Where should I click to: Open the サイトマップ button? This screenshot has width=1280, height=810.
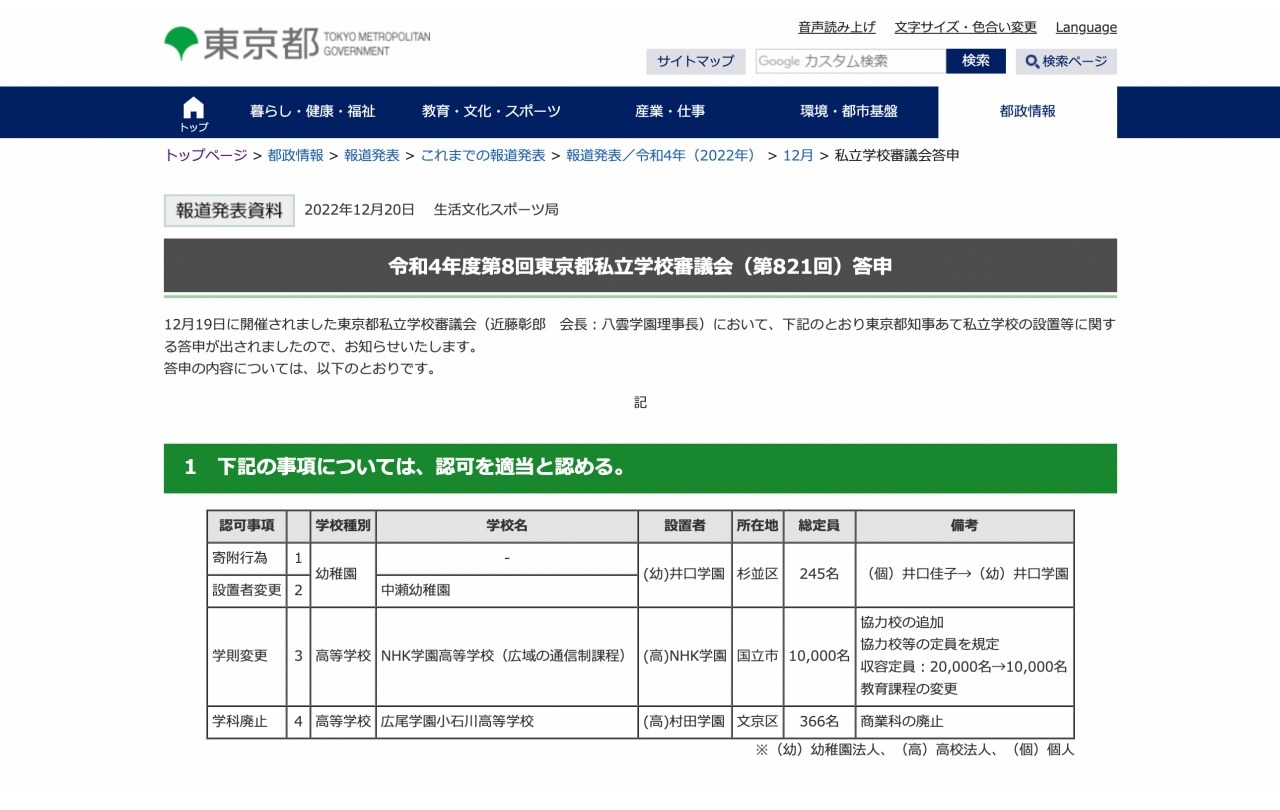tap(695, 61)
